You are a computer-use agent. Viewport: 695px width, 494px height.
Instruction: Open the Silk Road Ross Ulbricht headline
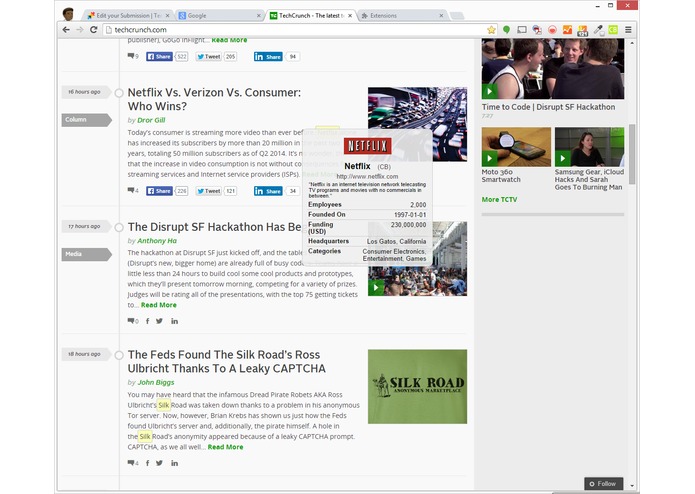[226, 362]
